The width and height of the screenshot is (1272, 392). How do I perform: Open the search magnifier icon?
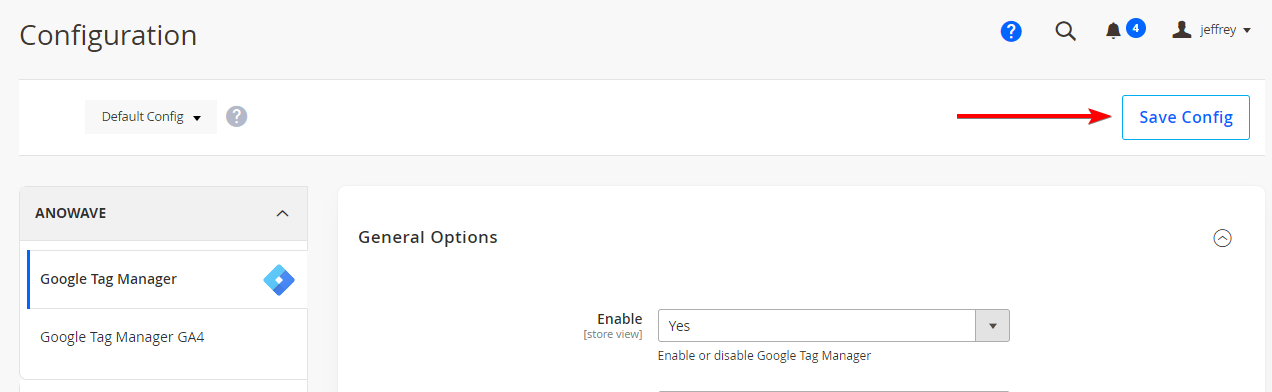[1066, 32]
